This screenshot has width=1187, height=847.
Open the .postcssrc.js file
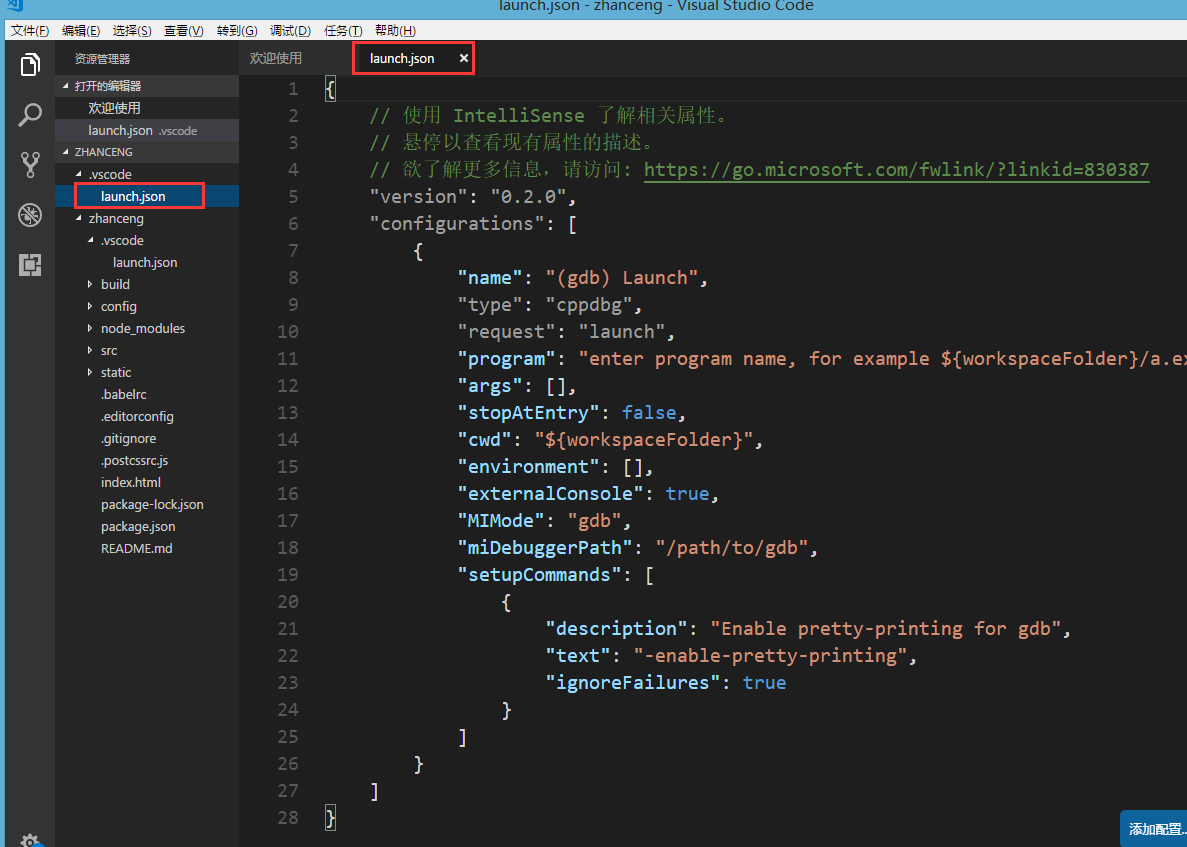click(148, 459)
